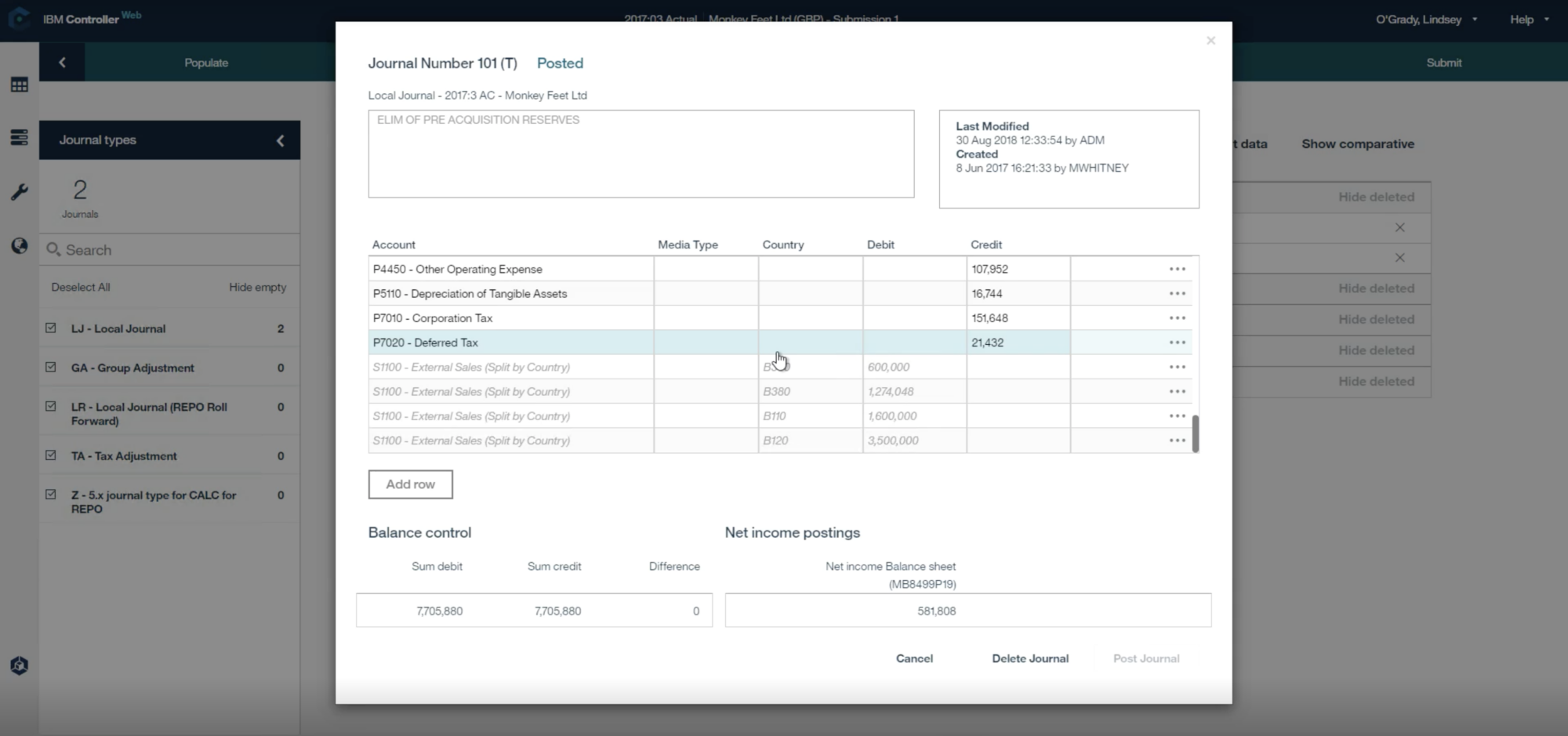
Task: Open the hexagon icon at sidebar bottom
Action: (x=20, y=665)
